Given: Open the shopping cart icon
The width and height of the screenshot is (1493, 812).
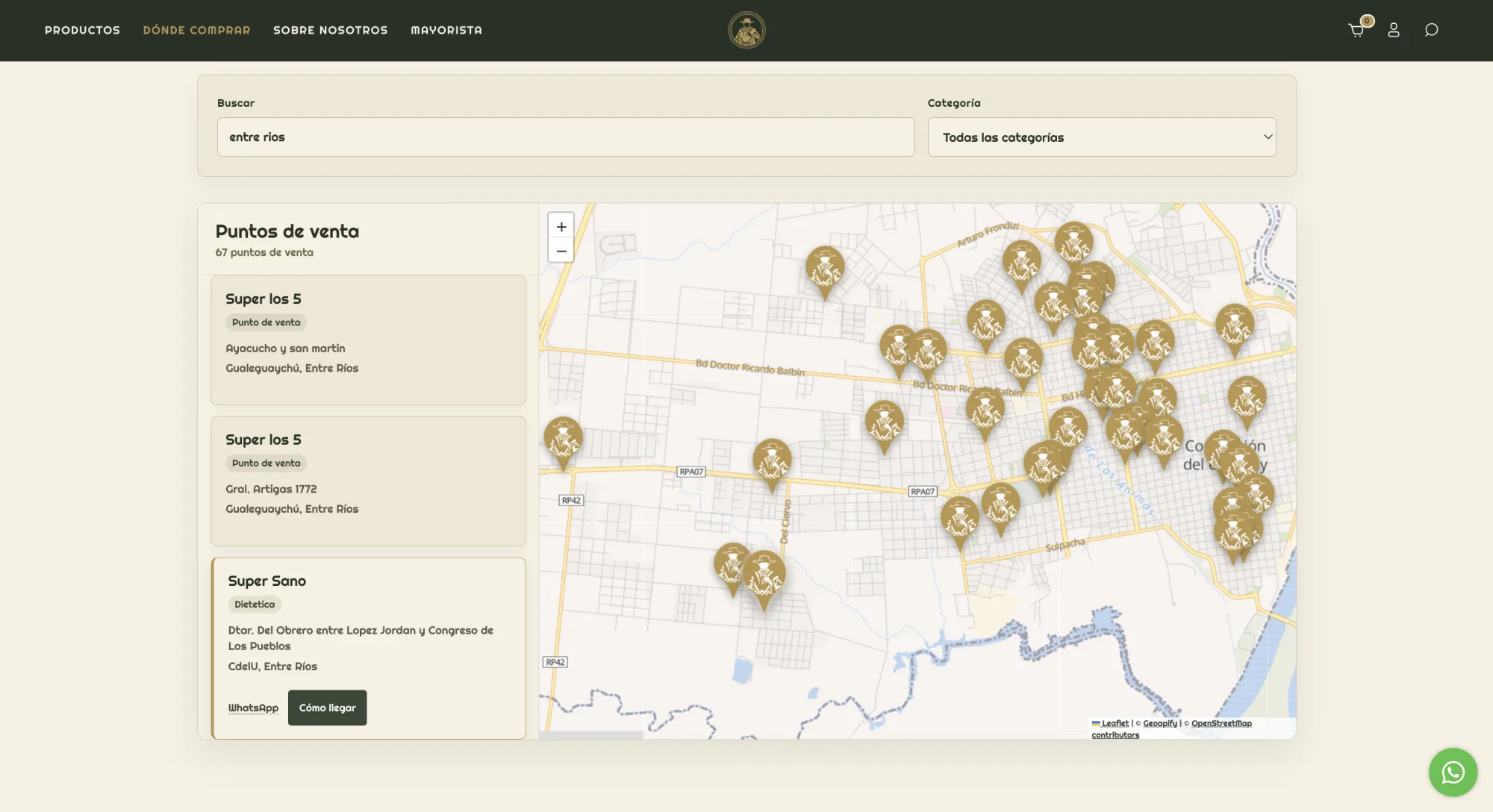Looking at the screenshot, I should click(x=1356, y=30).
